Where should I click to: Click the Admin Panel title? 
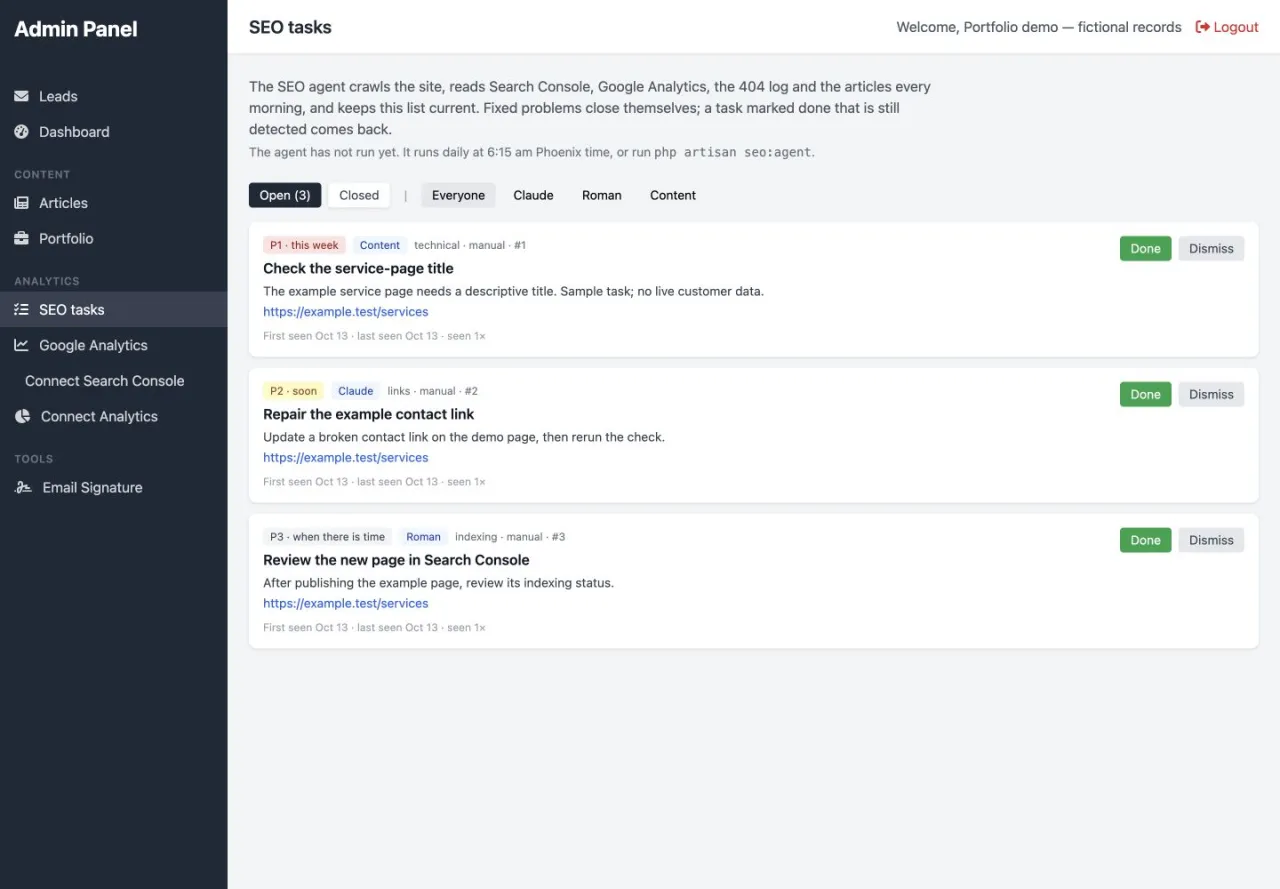pyautogui.click(x=76, y=29)
